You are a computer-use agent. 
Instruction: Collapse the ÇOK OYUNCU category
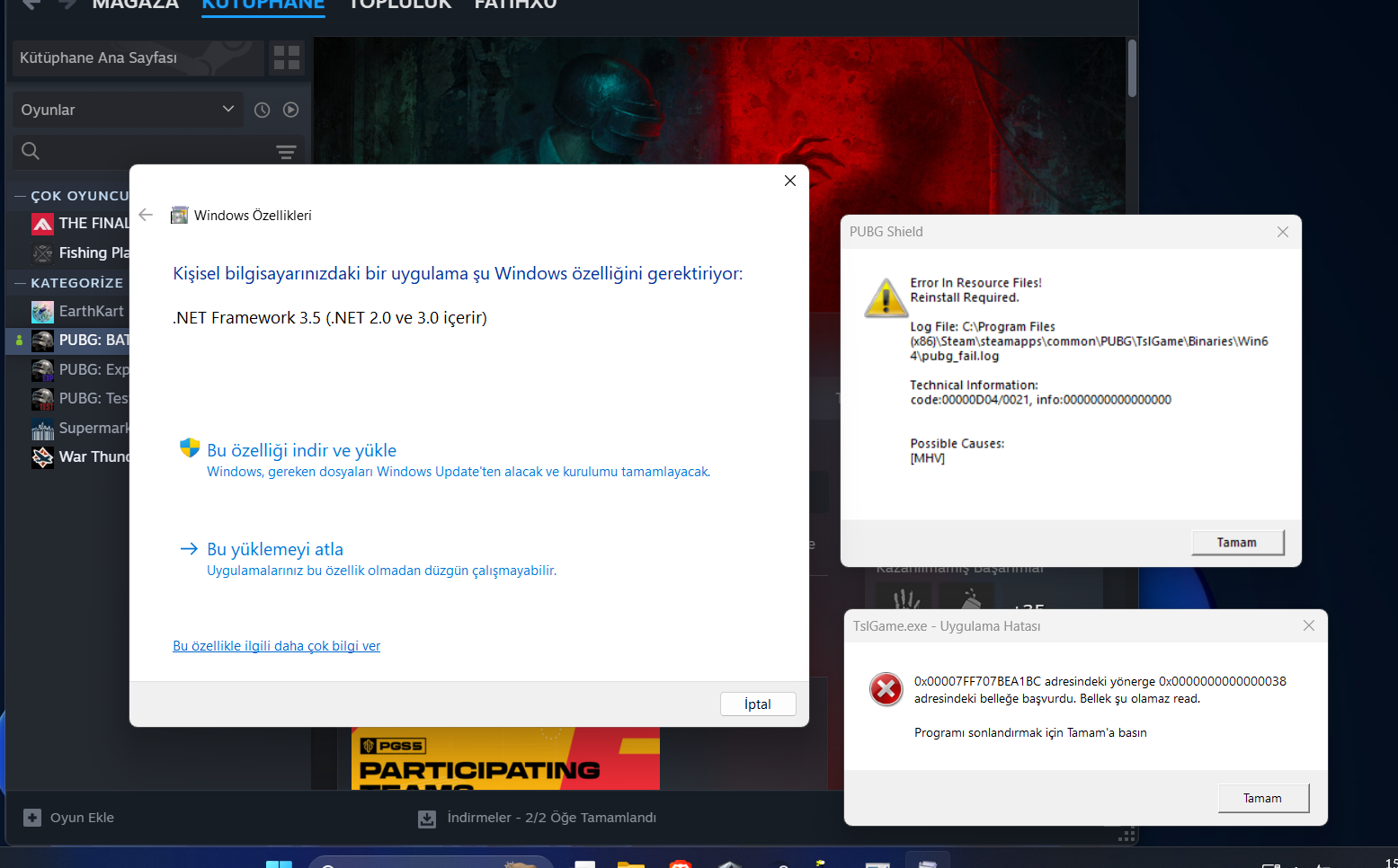click(20, 196)
